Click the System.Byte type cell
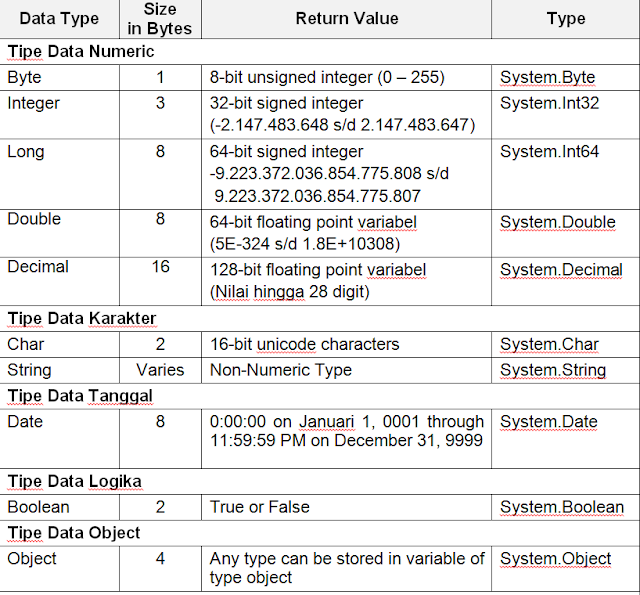Viewport: 640px width, 595px height. pyautogui.click(x=565, y=78)
